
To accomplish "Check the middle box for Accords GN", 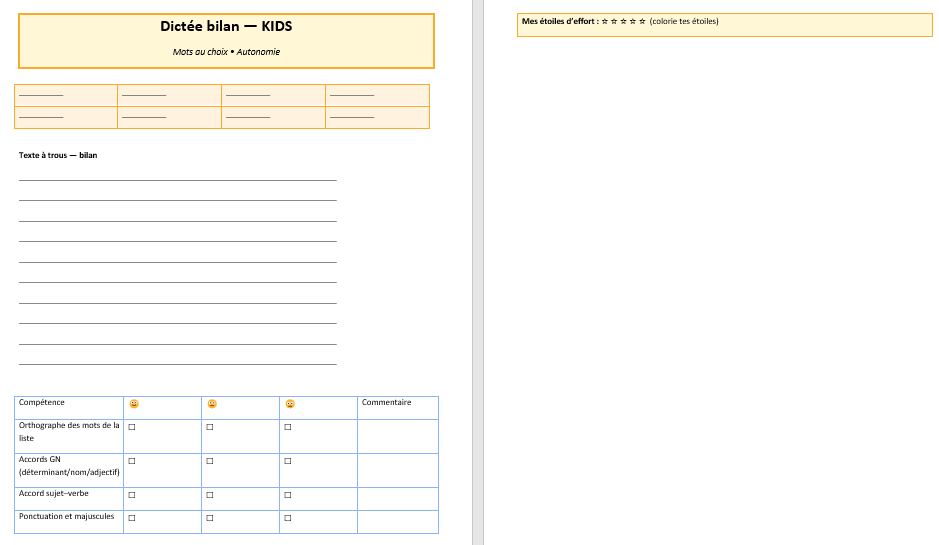I will 210,461.
